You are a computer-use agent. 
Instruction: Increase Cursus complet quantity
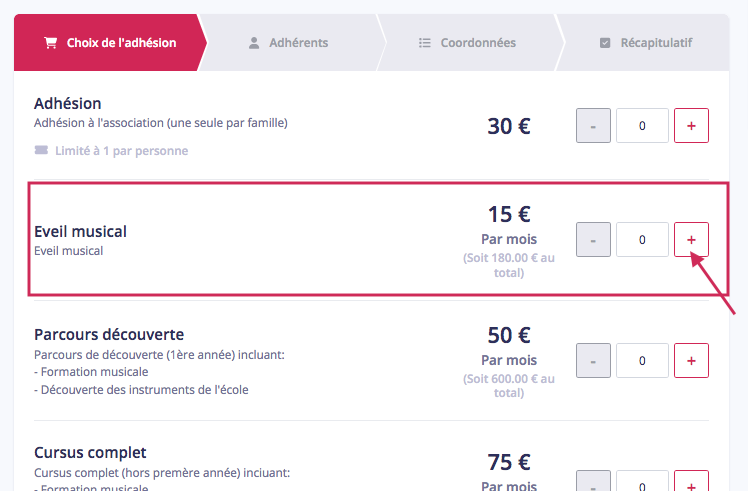(691, 481)
